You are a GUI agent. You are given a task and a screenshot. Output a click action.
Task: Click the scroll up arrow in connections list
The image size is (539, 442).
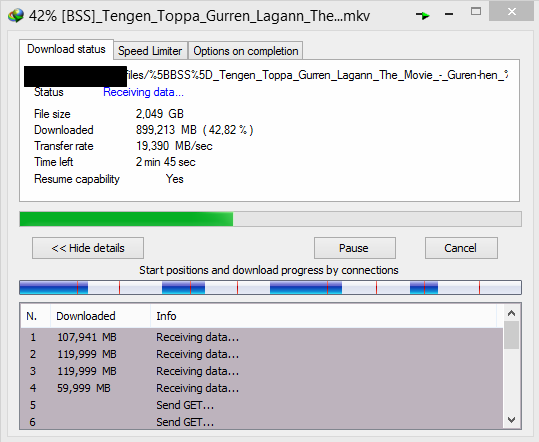click(512, 313)
